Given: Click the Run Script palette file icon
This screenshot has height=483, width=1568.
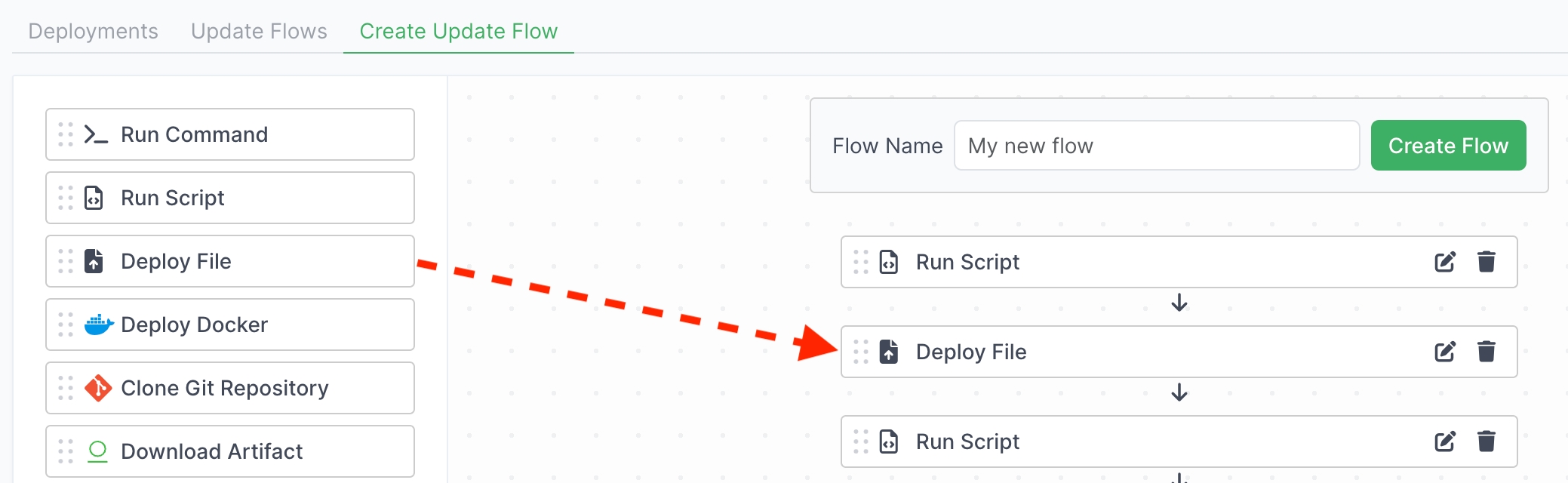Looking at the screenshot, I should [x=94, y=198].
